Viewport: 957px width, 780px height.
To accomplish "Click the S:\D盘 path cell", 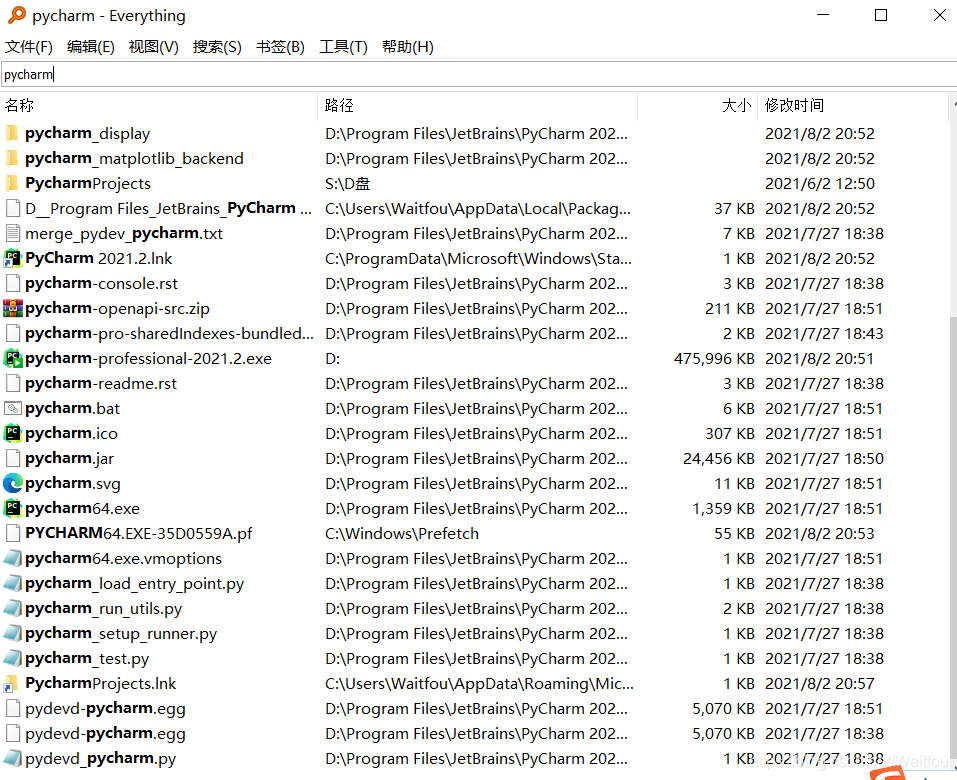I will 347,184.
